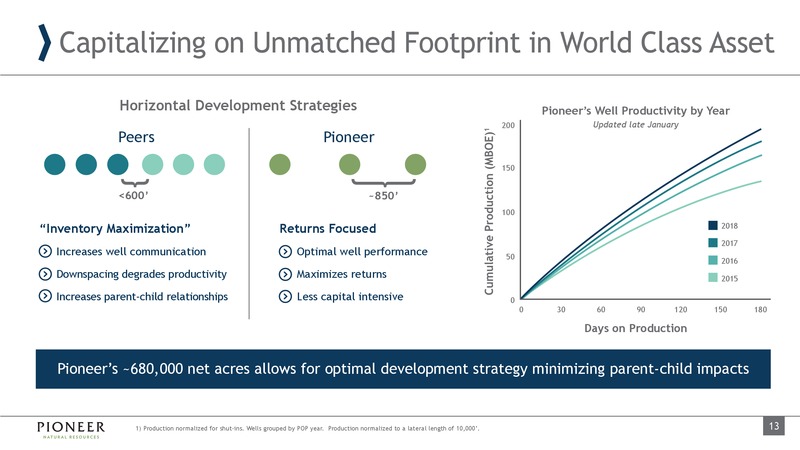Click the 'Increases parent-child relationships' text
The image size is (800, 450).
pyautogui.click(x=142, y=296)
